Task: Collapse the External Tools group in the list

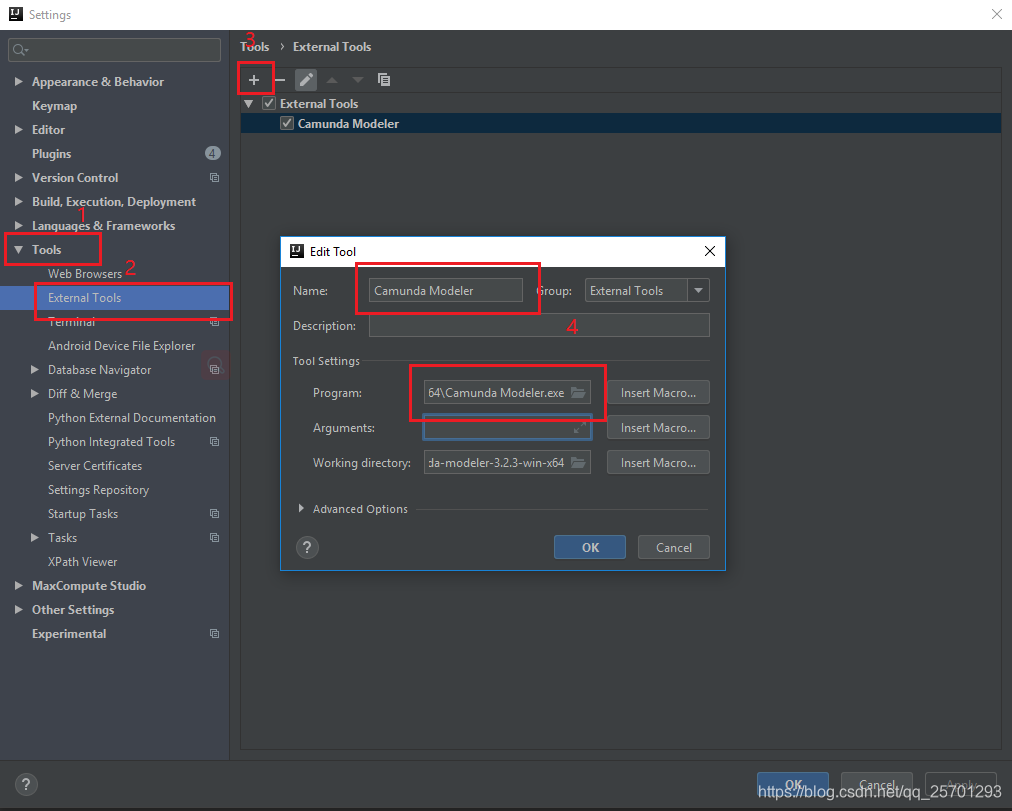Action: [x=248, y=104]
